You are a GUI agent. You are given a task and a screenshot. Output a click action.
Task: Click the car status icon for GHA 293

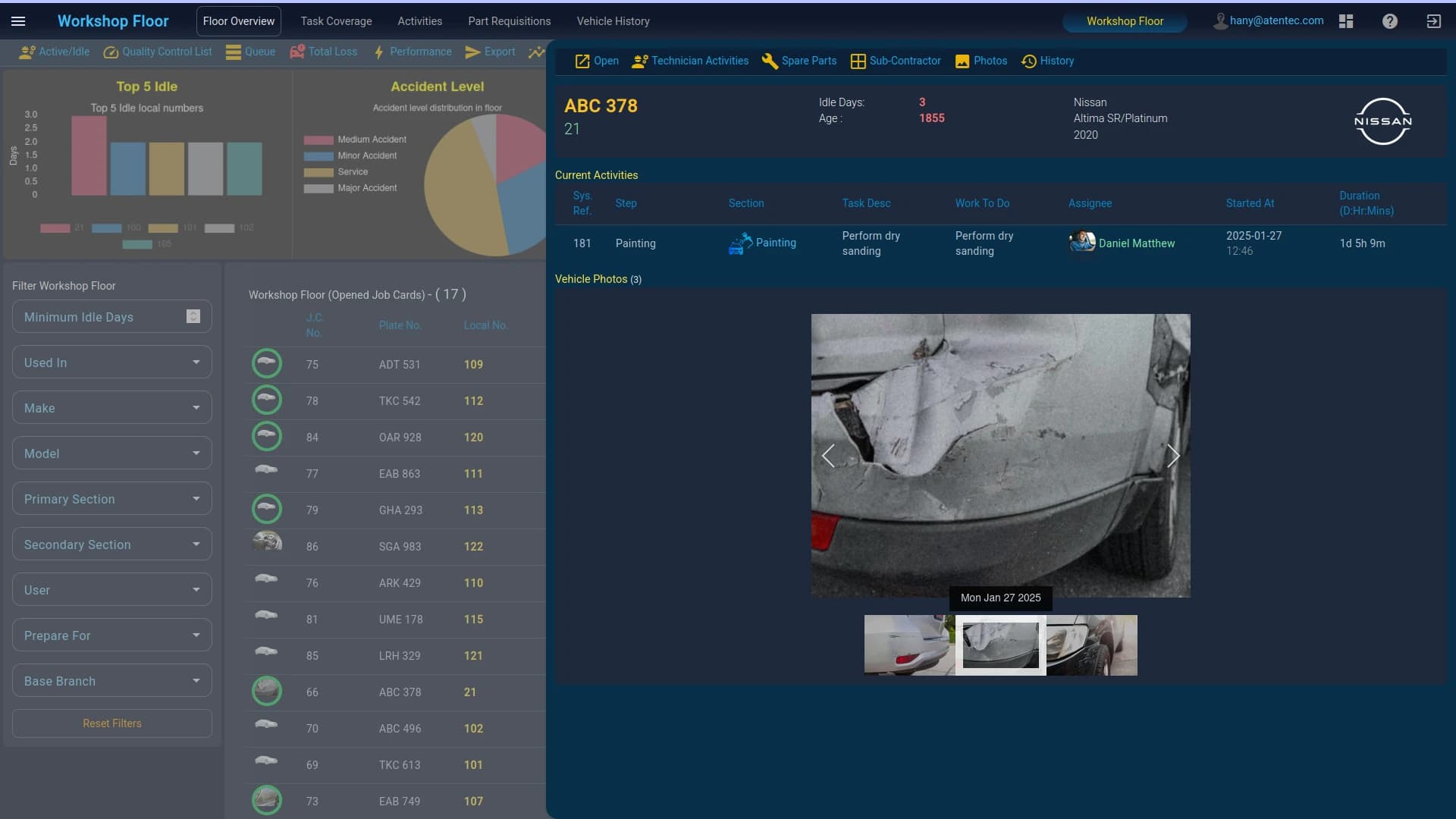pos(266,509)
